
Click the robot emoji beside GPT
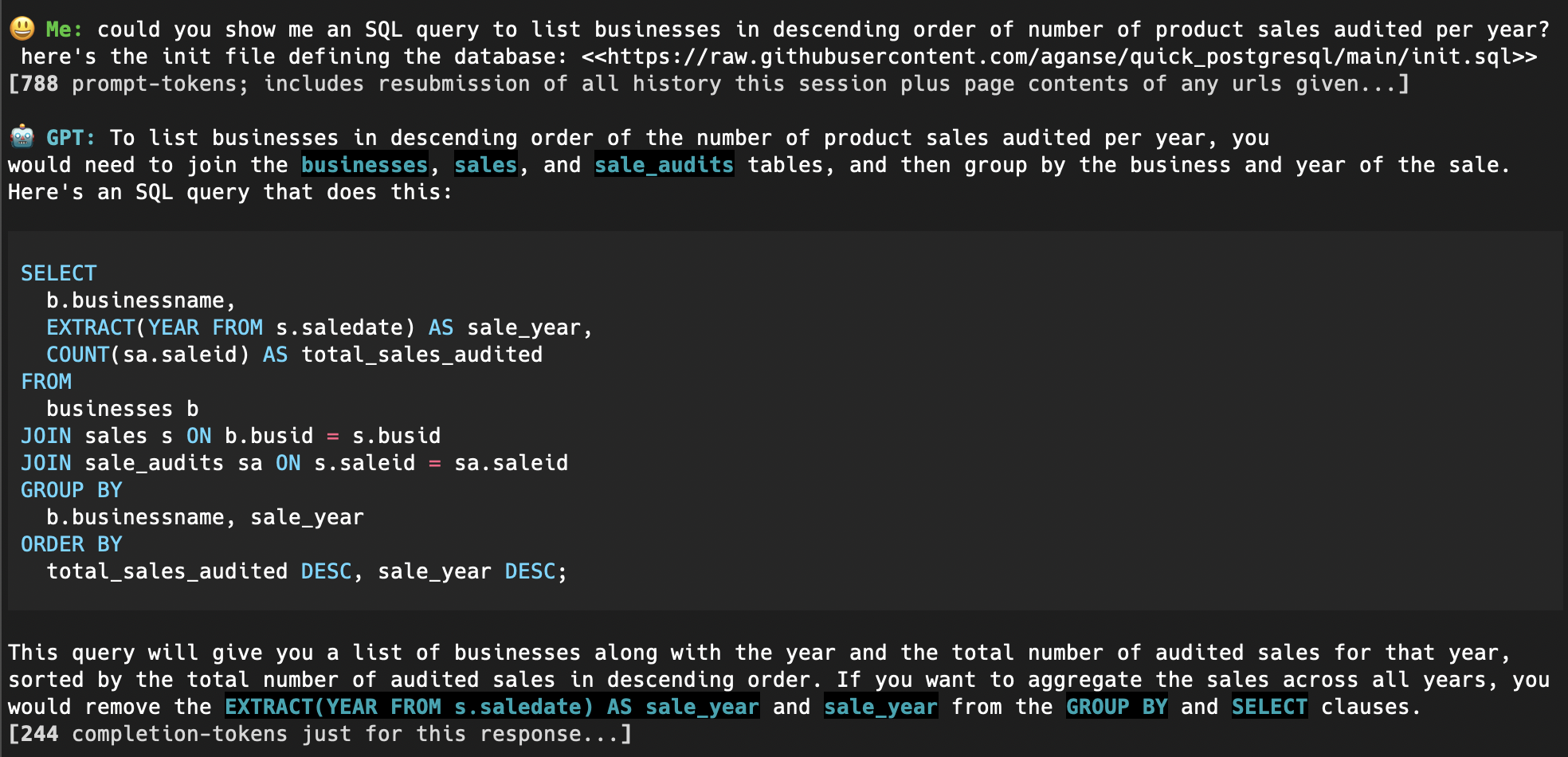22,137
